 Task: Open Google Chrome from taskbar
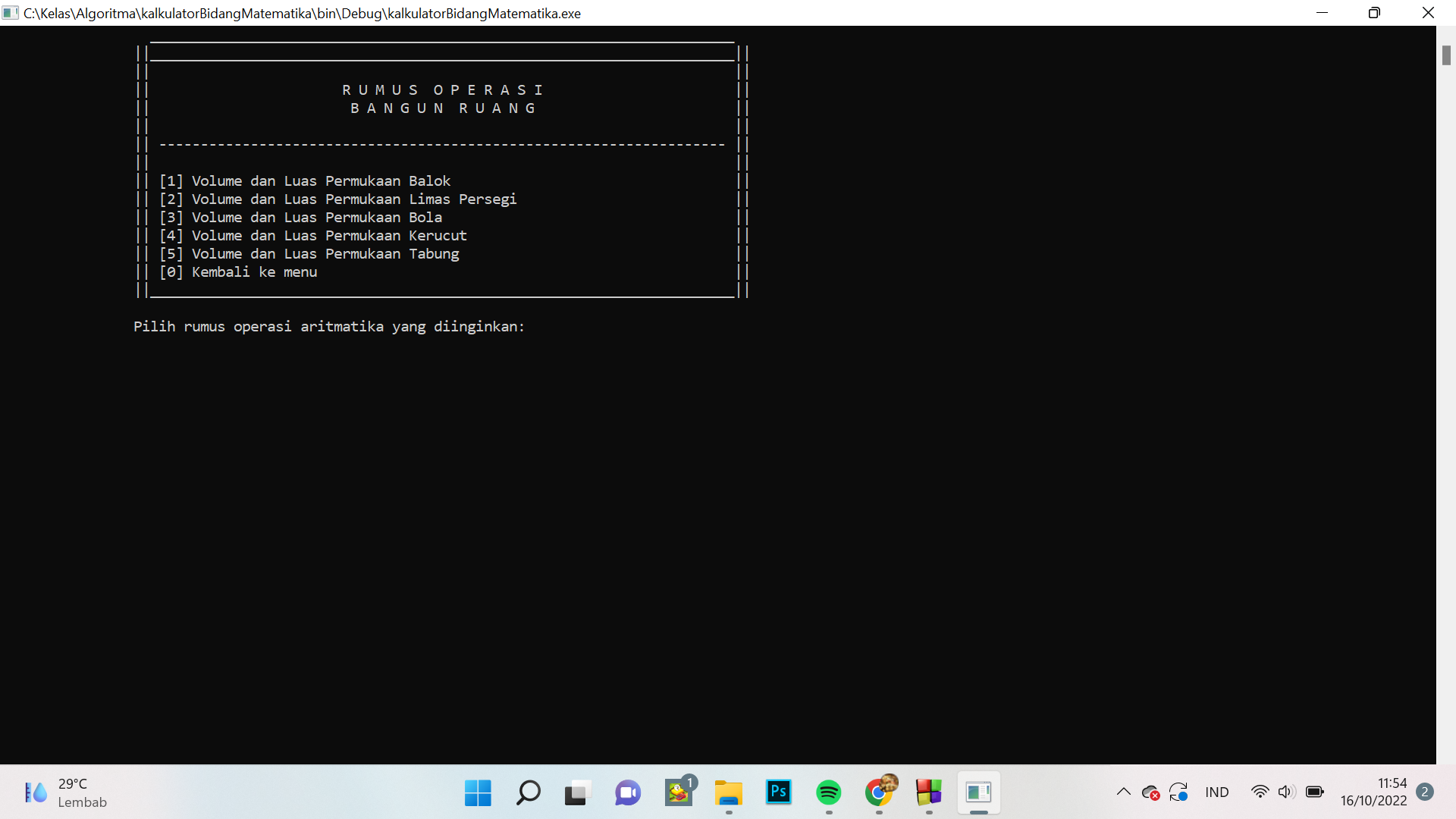click(x=878, y=793)
